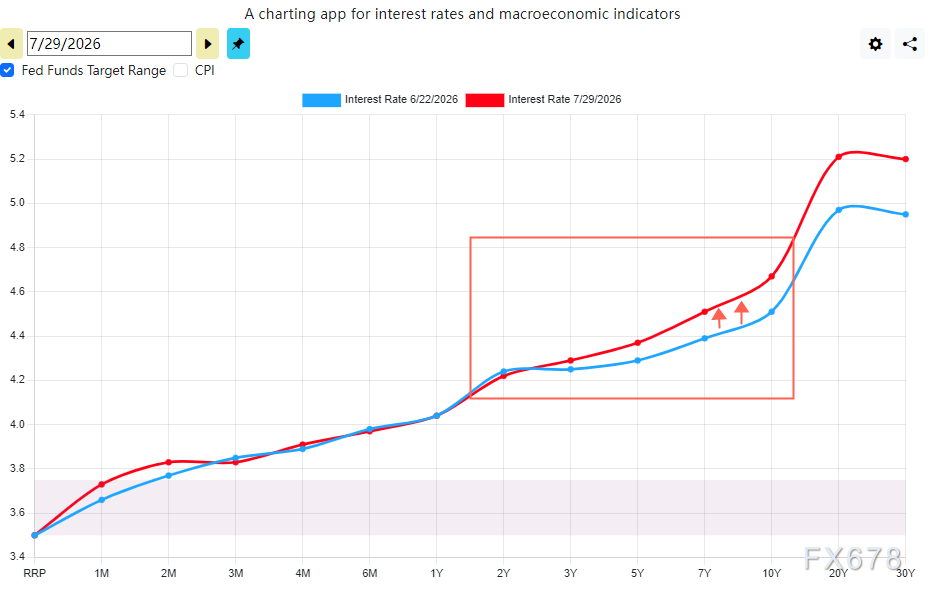The height and width of the screenshot is (594, 932).
Task: Select the blue 7Y data point
Action: (705, 338)
